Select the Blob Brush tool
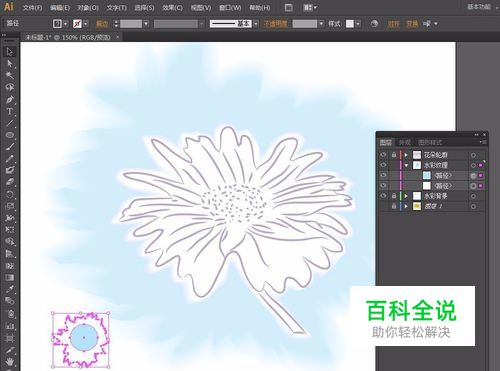Viewport: 500px width, 371px height. tap(10, 170)
